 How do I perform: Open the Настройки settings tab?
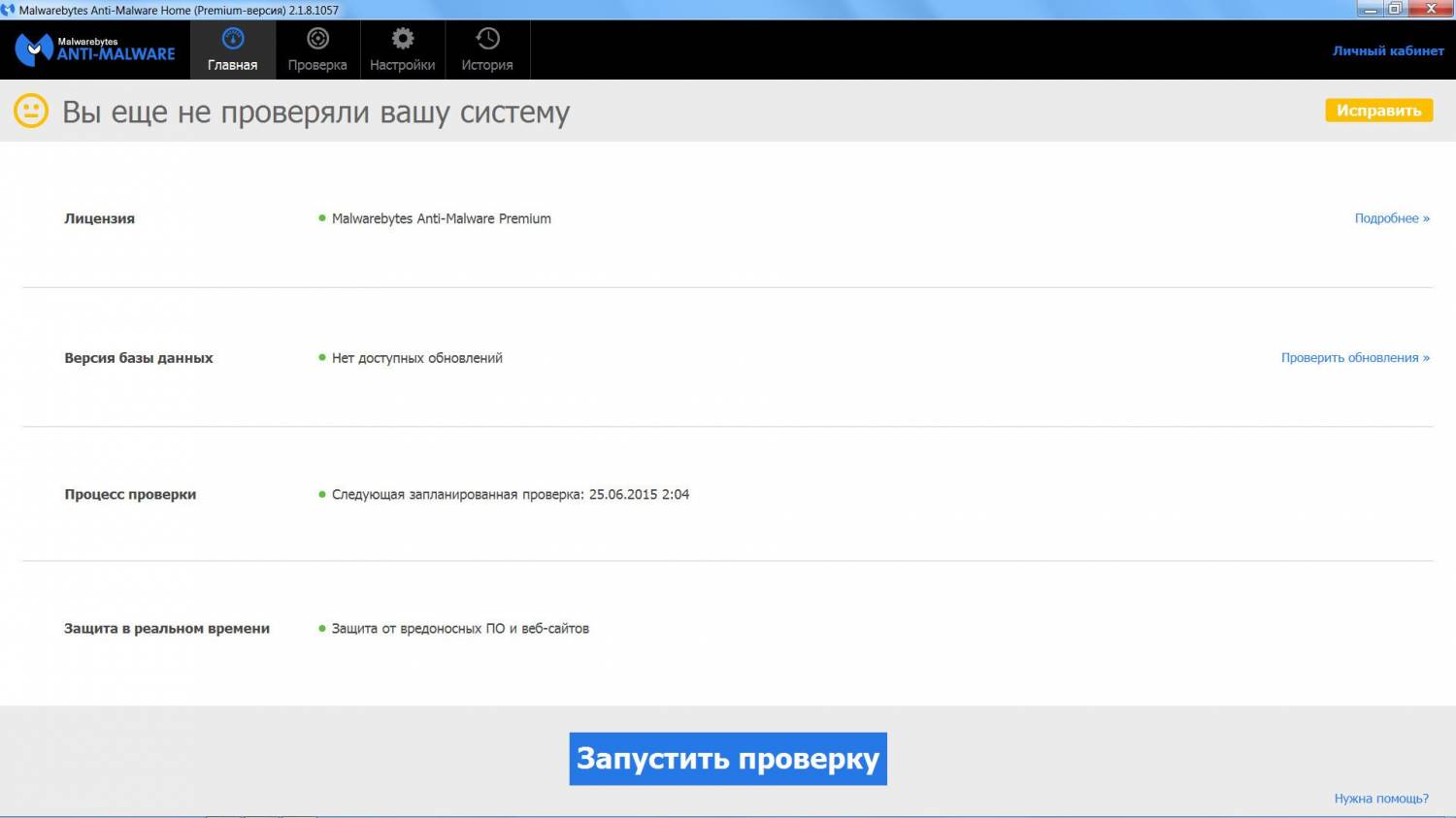click(403, 49)
